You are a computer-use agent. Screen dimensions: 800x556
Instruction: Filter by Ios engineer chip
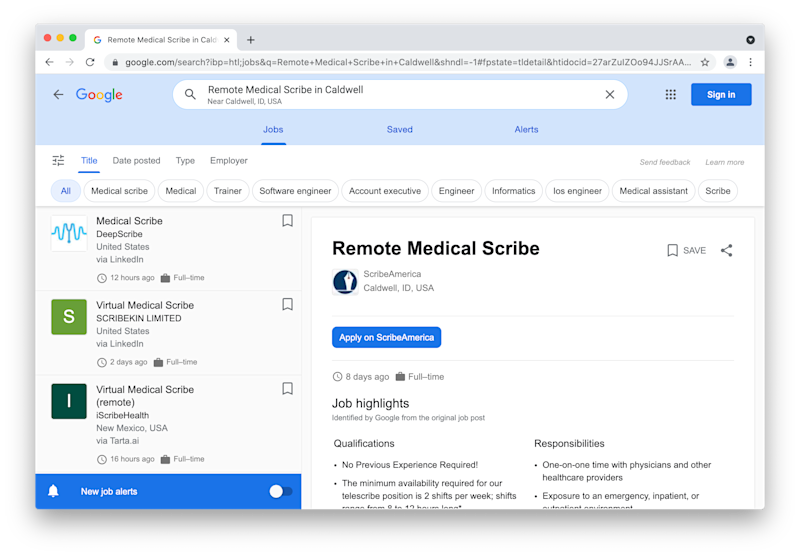[577, 191]
